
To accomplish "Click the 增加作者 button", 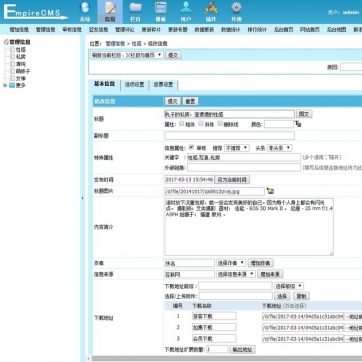I will pos(260,263).
